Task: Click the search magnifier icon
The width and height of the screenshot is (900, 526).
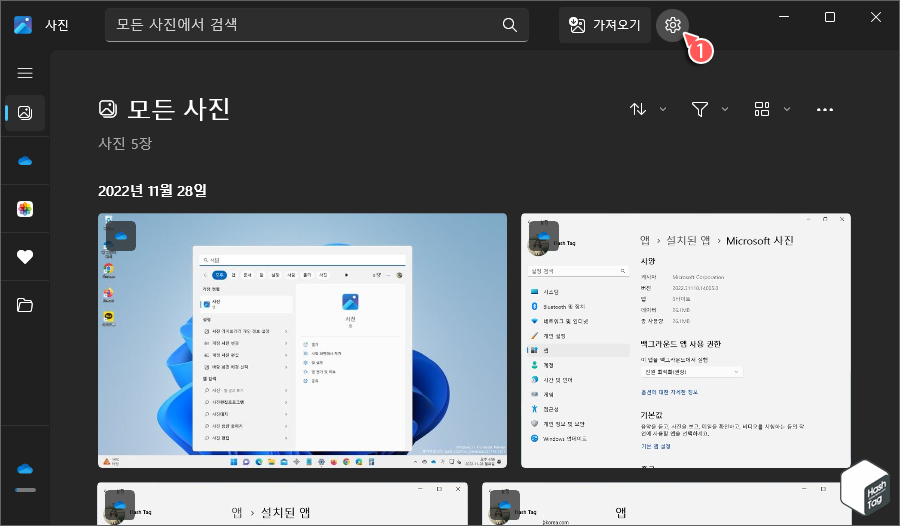Action: pyautogui.click(x=509, y=25)
